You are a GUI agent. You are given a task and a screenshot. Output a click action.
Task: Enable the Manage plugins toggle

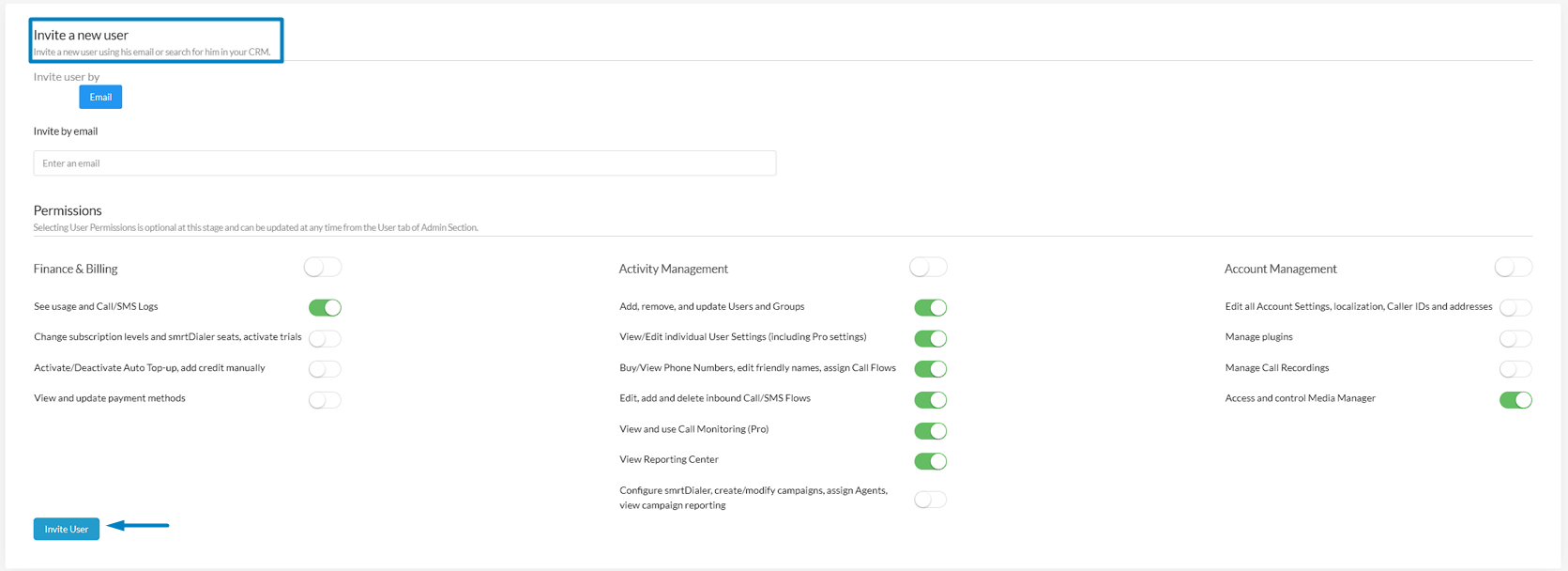(x=1515, y=338)
